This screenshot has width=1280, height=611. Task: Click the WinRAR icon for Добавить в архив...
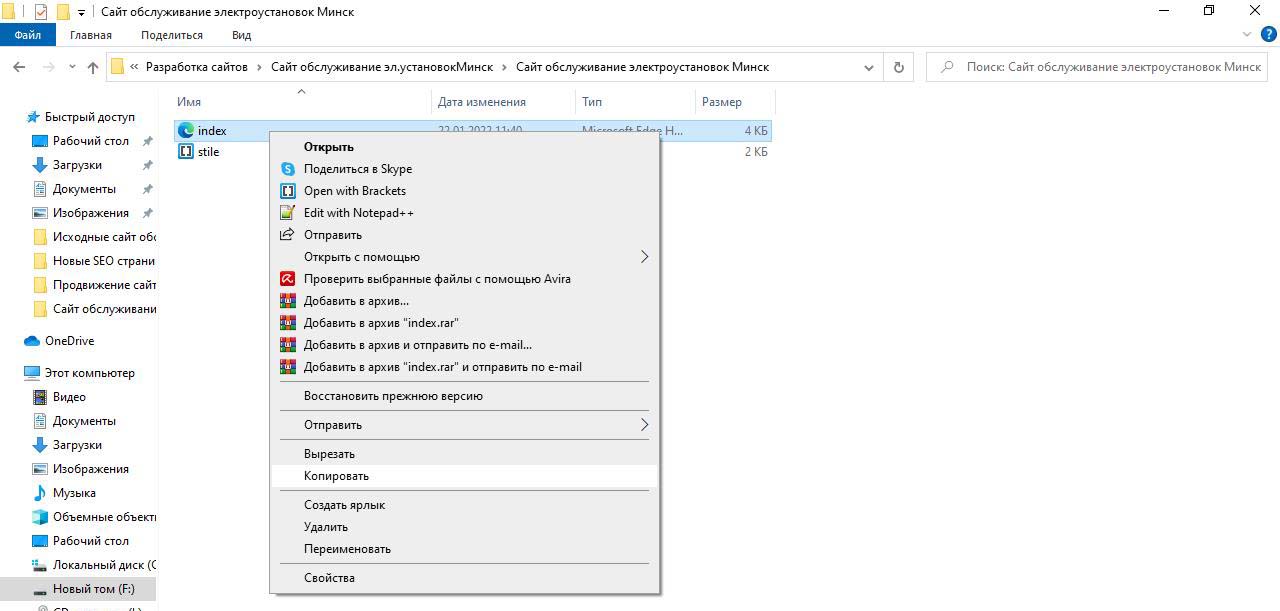click(x=288, y=301)
